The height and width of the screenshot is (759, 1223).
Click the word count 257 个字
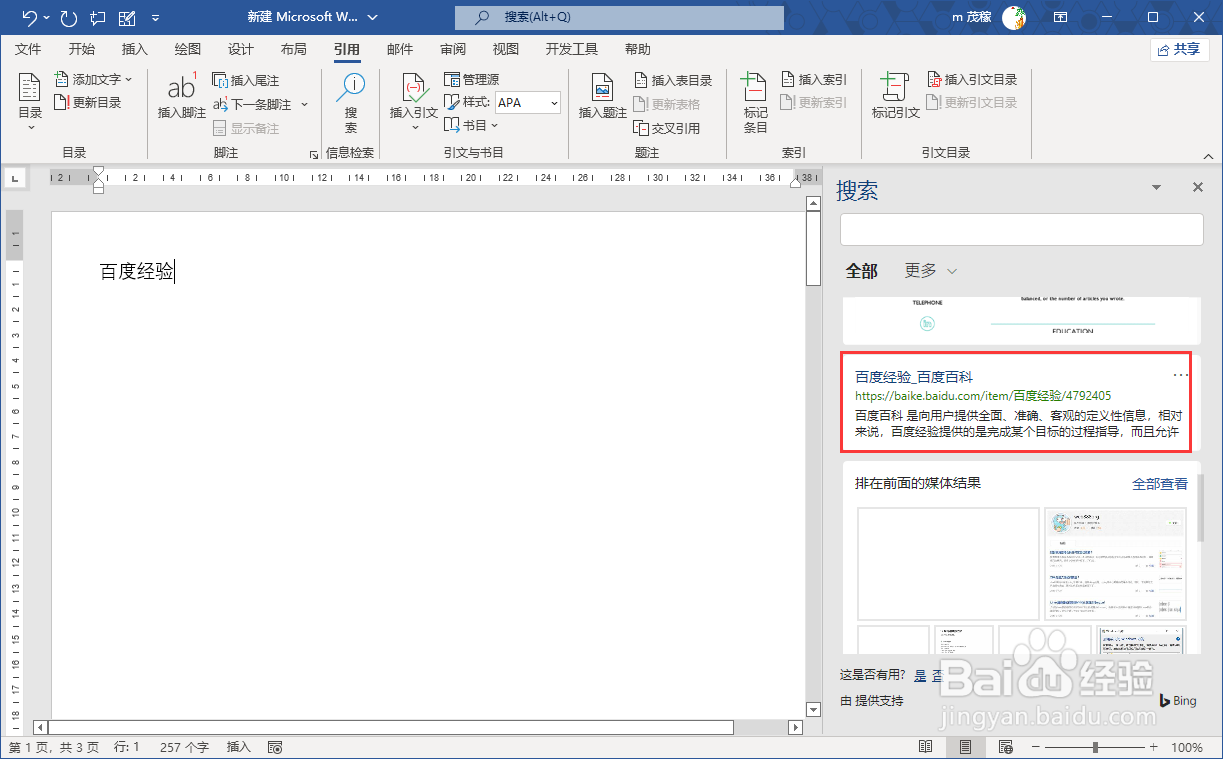click(184, 747)
